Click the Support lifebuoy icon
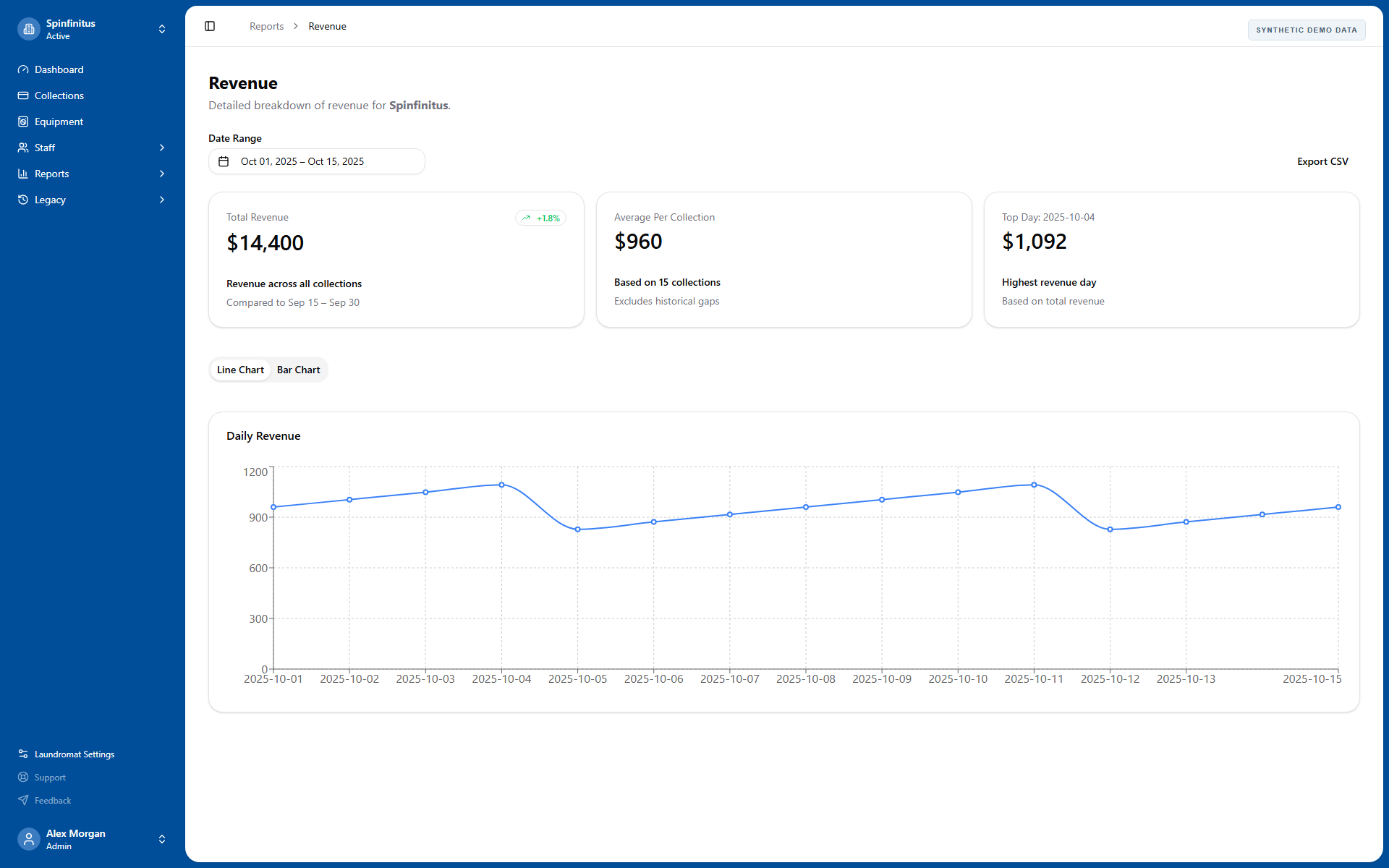Screen dimensions: 1389x868 pos(23,777)
